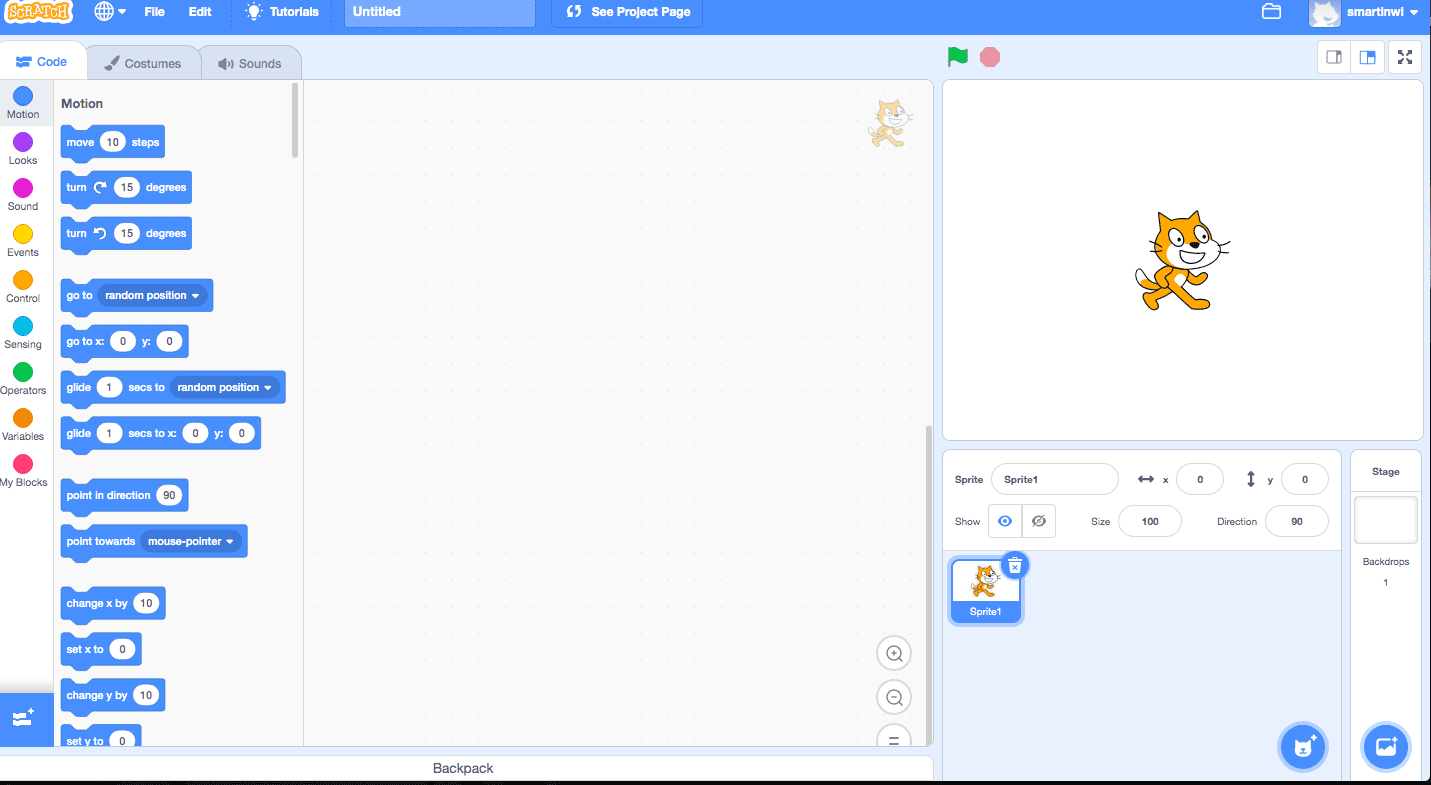
Task: Enter full screen stage mode
Action: coord(1405,57)
